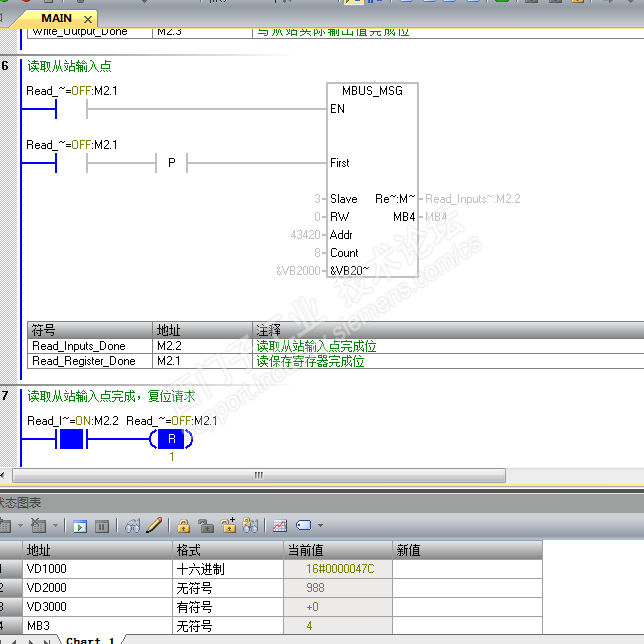The height and width of the screenshot is (644, 644).
Task: Toggle the pause chart button
Action: pos(101,525)
